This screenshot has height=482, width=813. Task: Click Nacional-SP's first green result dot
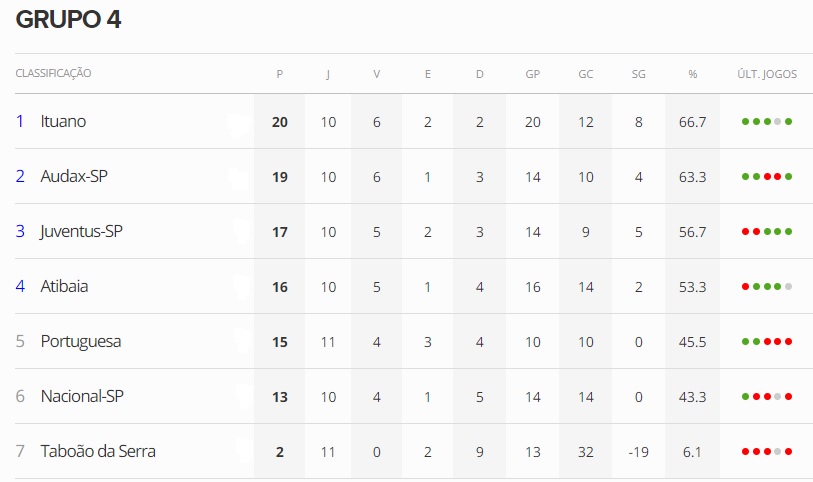746,396
